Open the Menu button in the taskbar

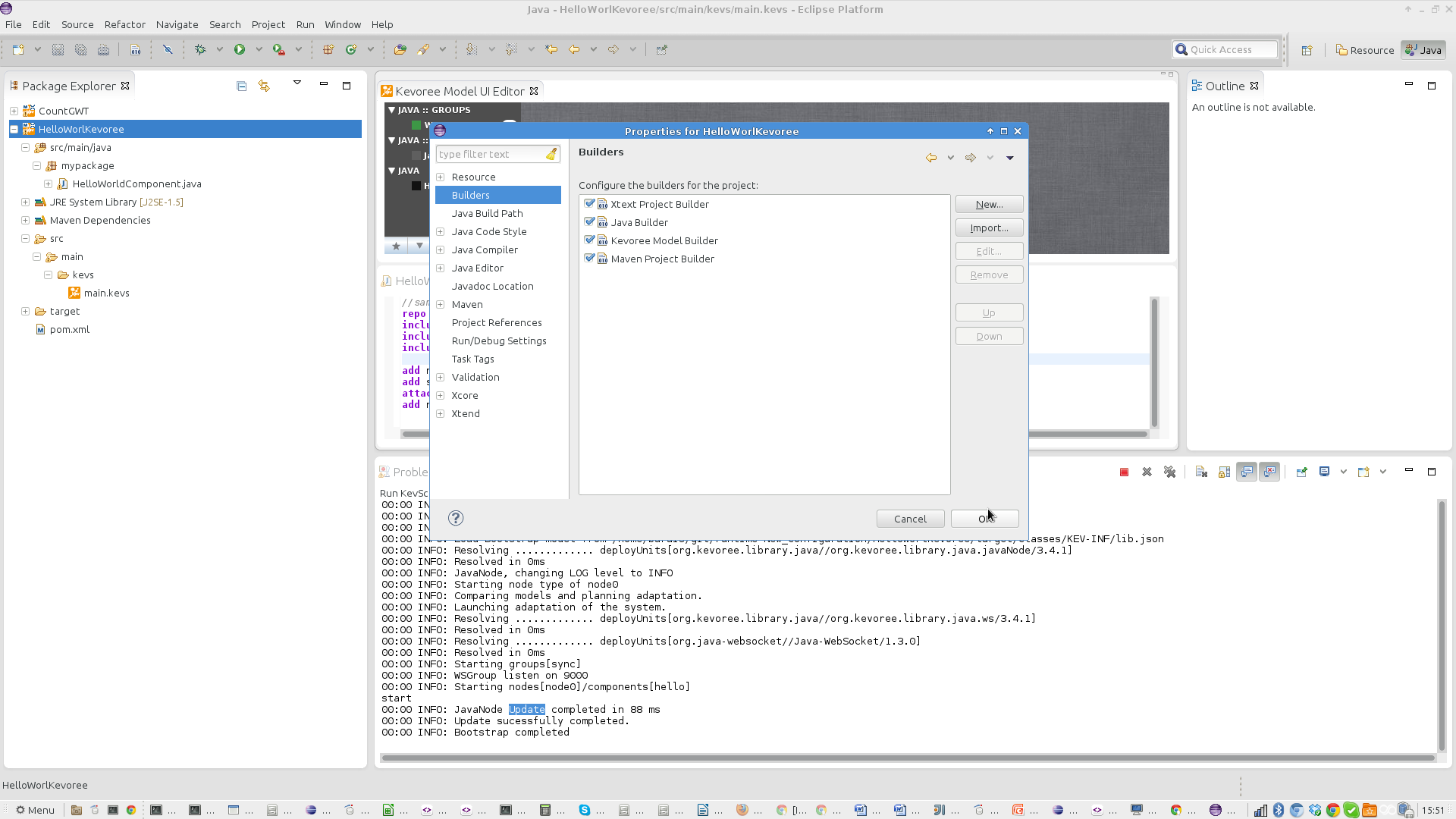[35, 810]
